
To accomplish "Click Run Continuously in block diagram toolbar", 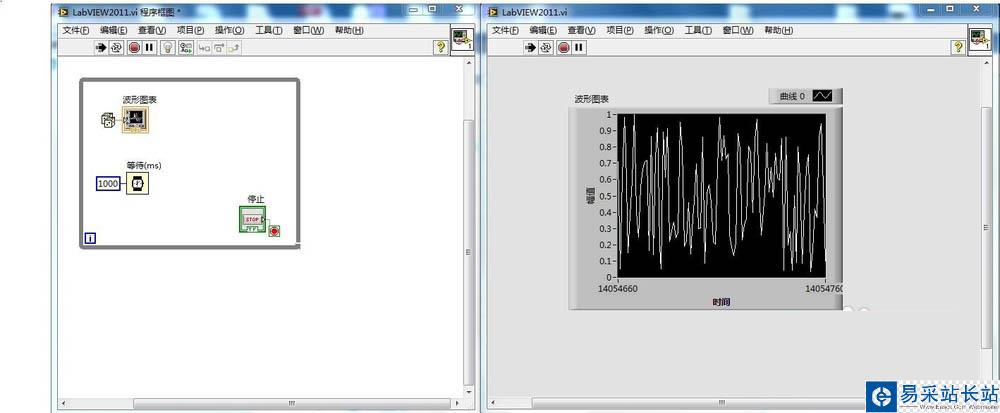I will pyautogui.click(x=117, y=47).
